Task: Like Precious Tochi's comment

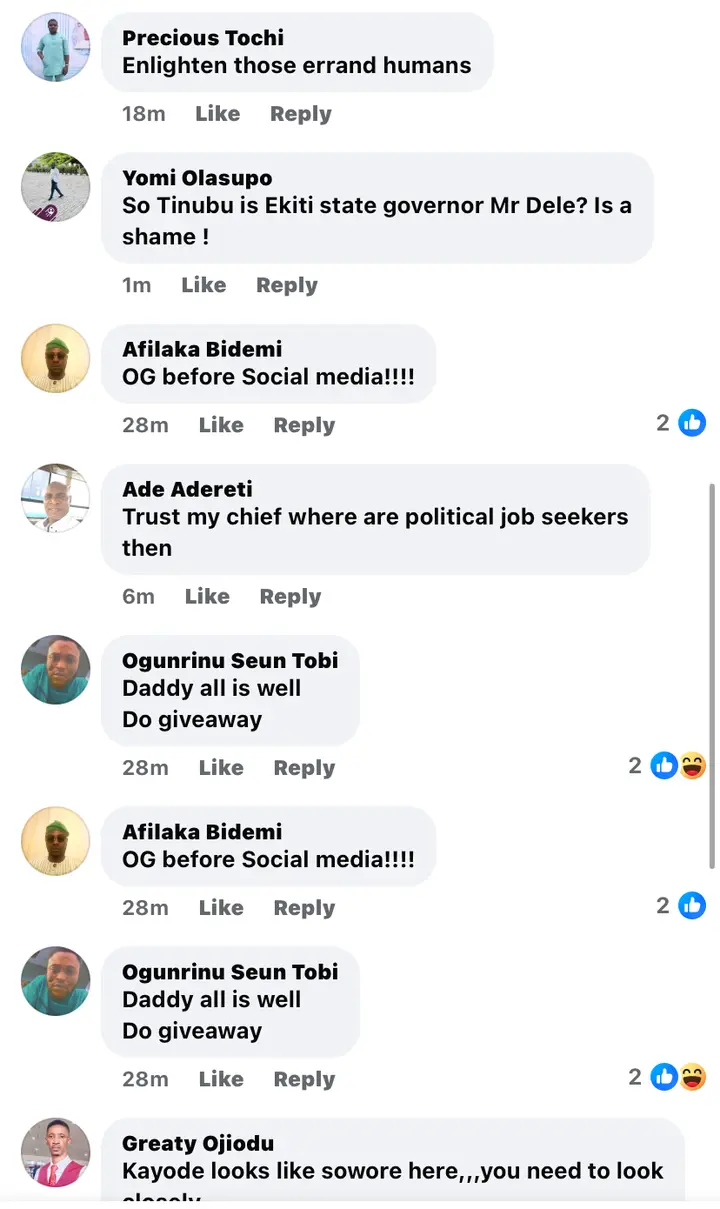Action: click(217, 114)
